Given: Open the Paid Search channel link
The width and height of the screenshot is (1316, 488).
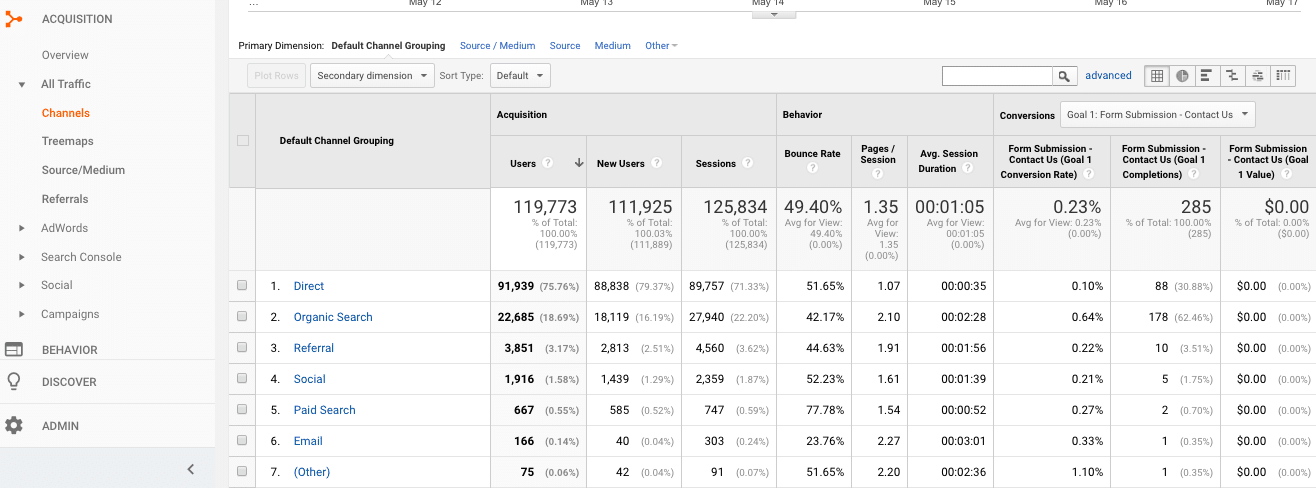Looking at the screenshot, I should [325, 410].
